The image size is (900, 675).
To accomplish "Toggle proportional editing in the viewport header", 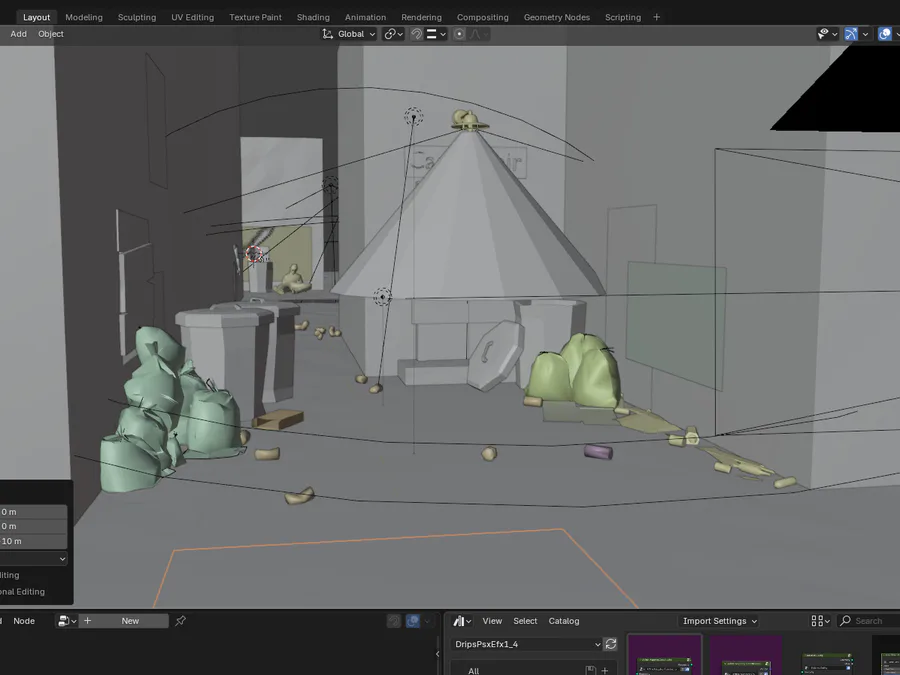I will point(459,34).
